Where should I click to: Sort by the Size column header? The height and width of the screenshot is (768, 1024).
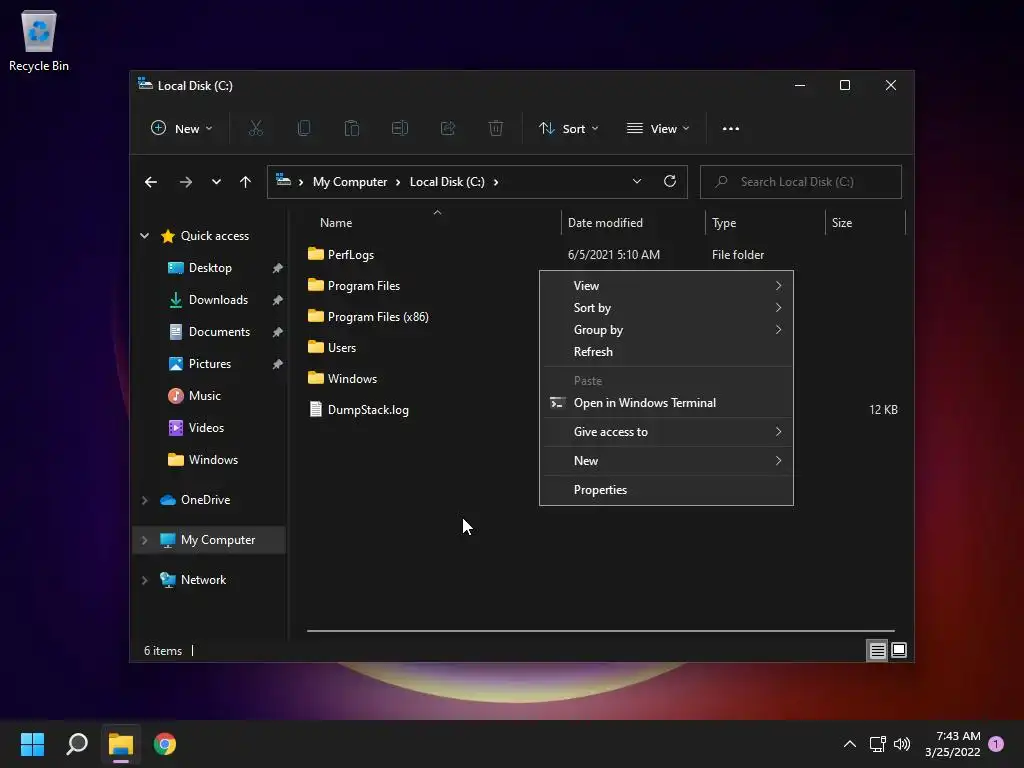866,223
